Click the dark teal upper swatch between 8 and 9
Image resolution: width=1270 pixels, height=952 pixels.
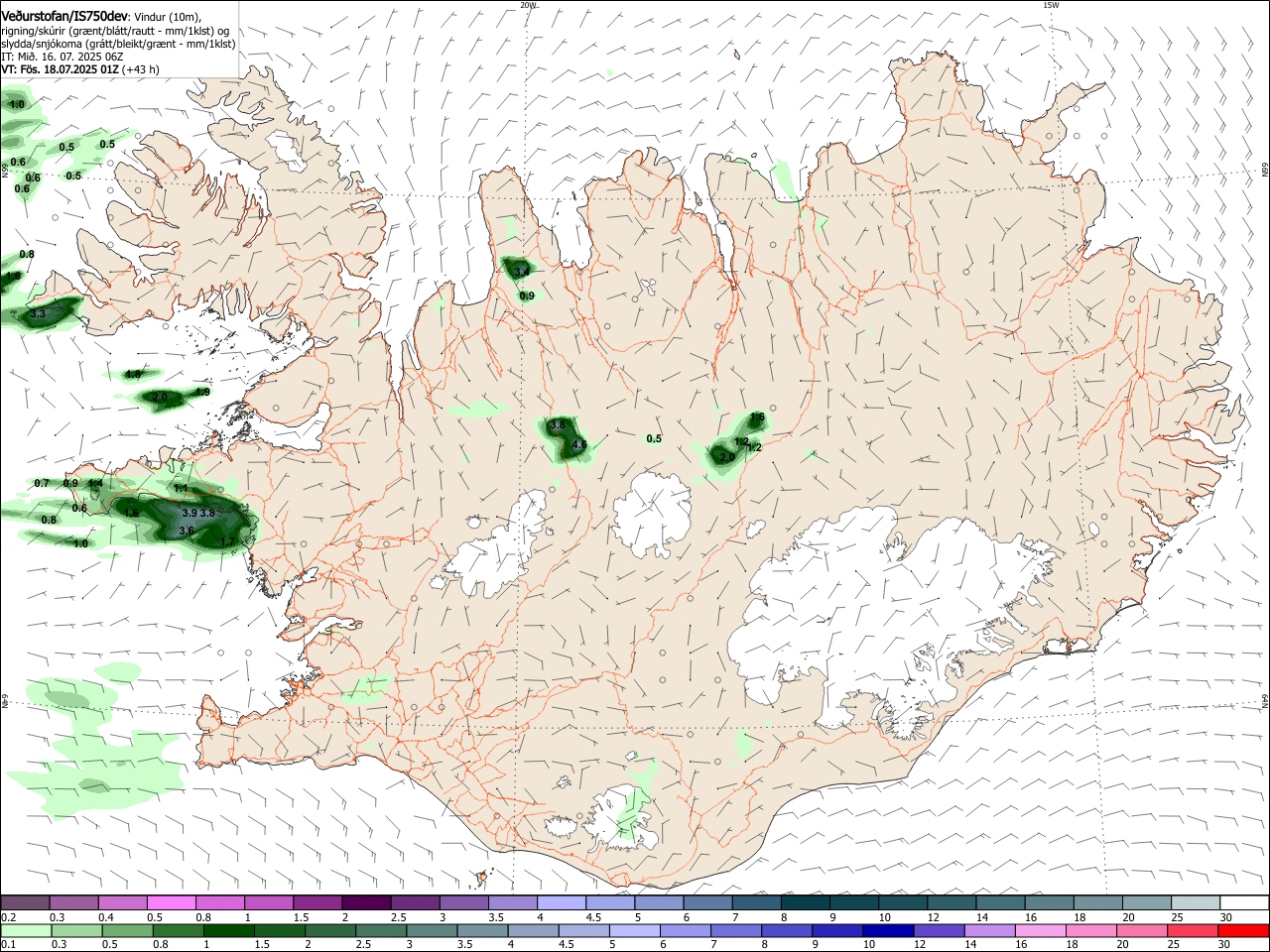[x=806, y=902]
